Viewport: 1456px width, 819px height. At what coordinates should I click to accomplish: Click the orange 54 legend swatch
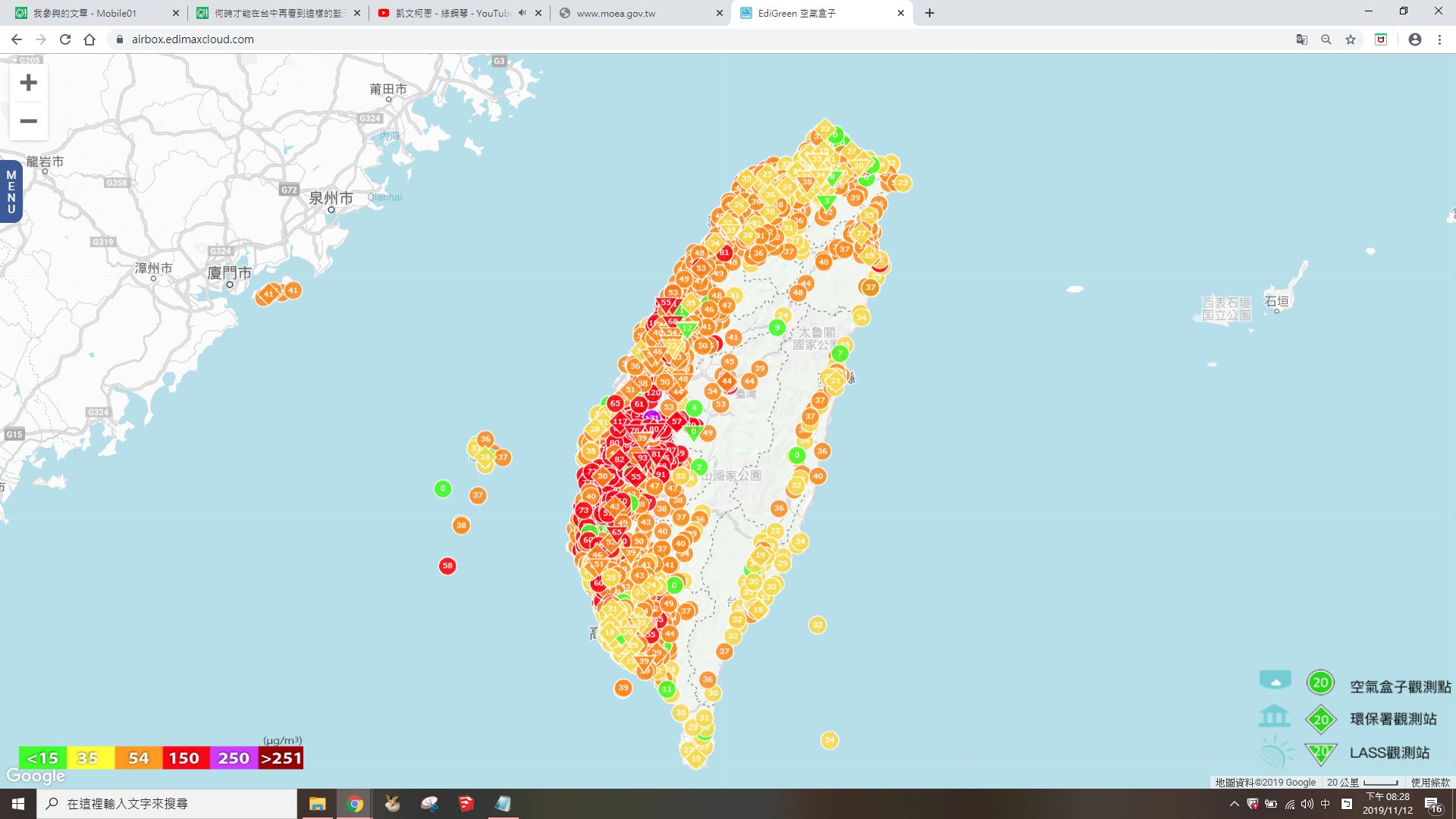pos(138,758)
